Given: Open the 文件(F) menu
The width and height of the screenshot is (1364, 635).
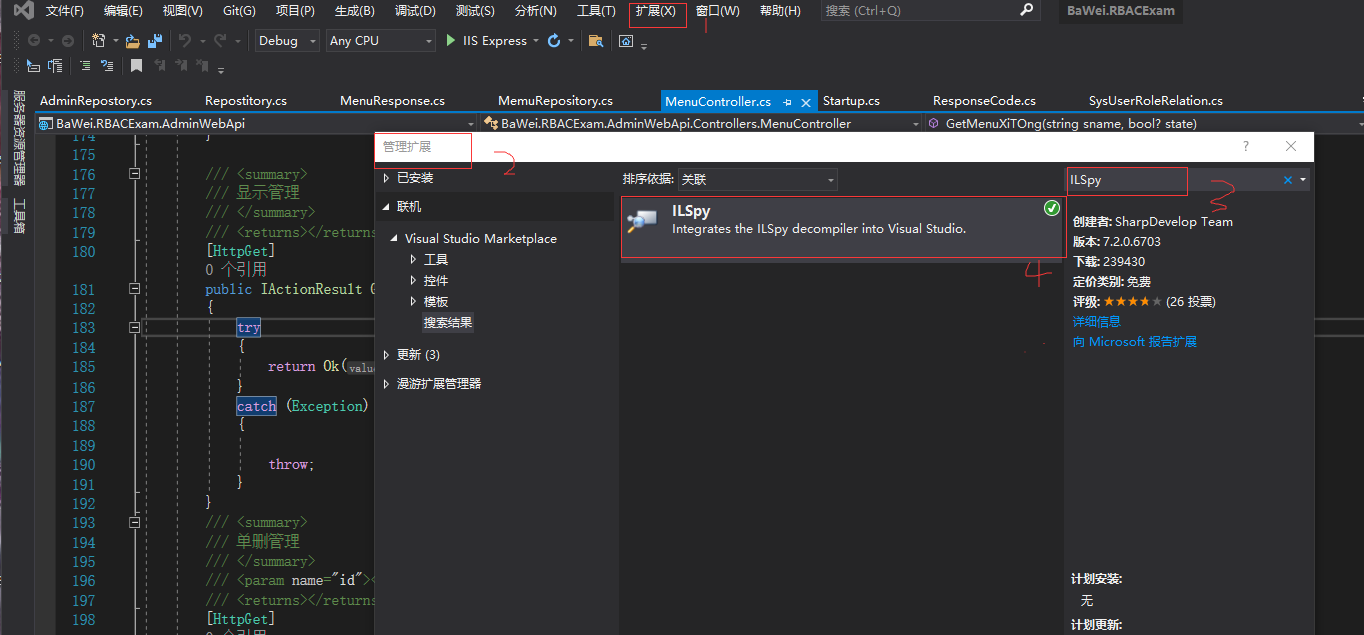Looking at the screenshot, I should coord(65,11).
